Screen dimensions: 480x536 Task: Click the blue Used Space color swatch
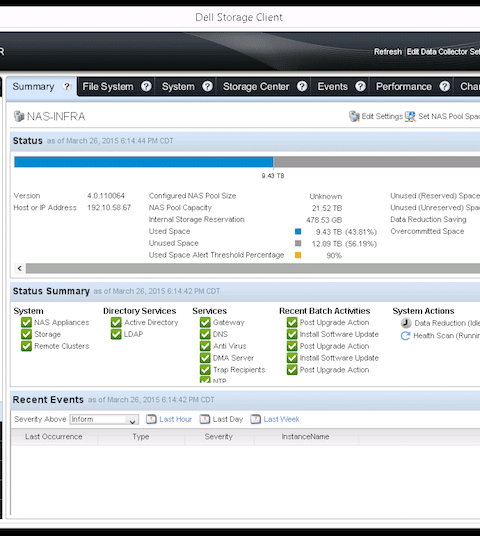(298, 231)
